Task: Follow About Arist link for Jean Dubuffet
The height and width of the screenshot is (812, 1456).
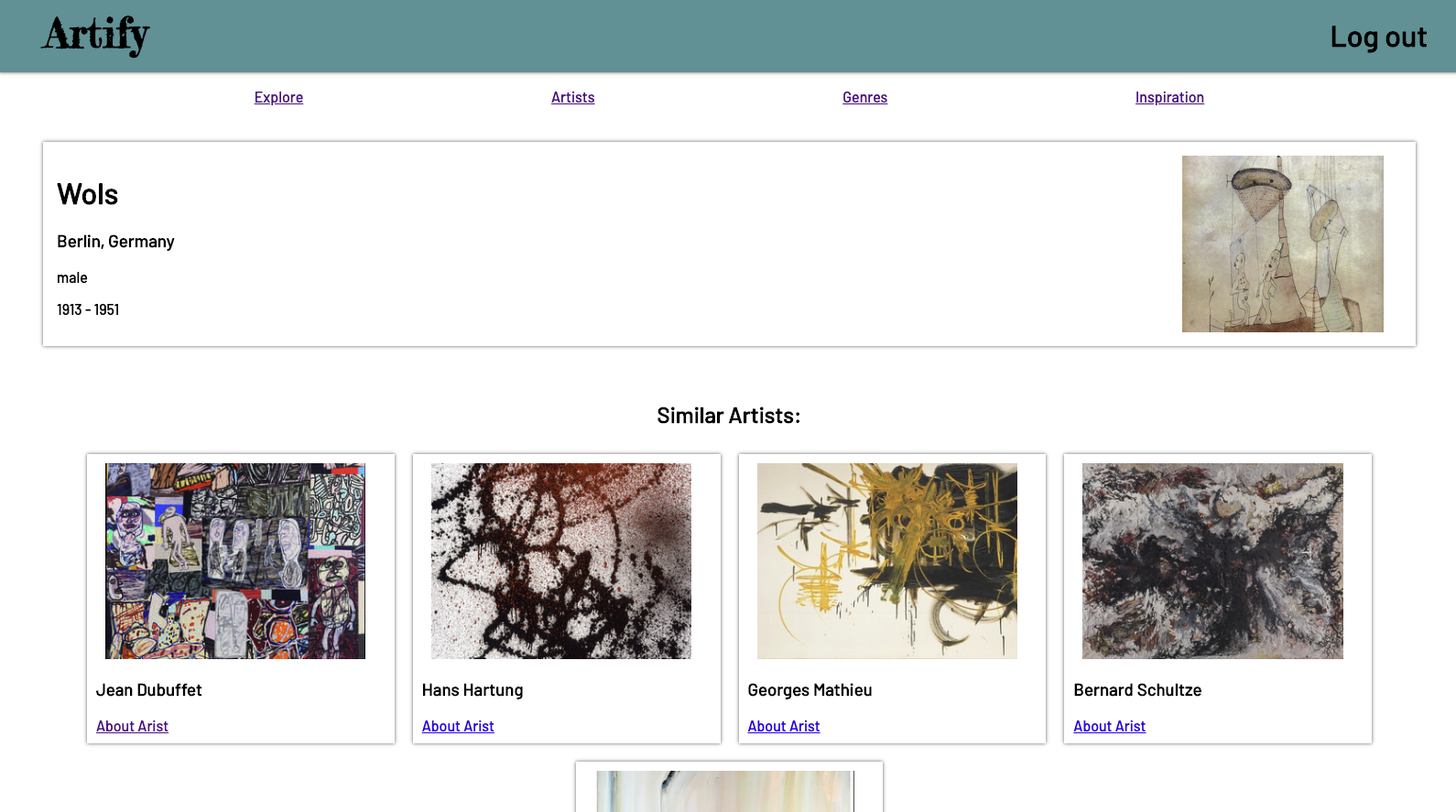Action: [x=132, y=726]
